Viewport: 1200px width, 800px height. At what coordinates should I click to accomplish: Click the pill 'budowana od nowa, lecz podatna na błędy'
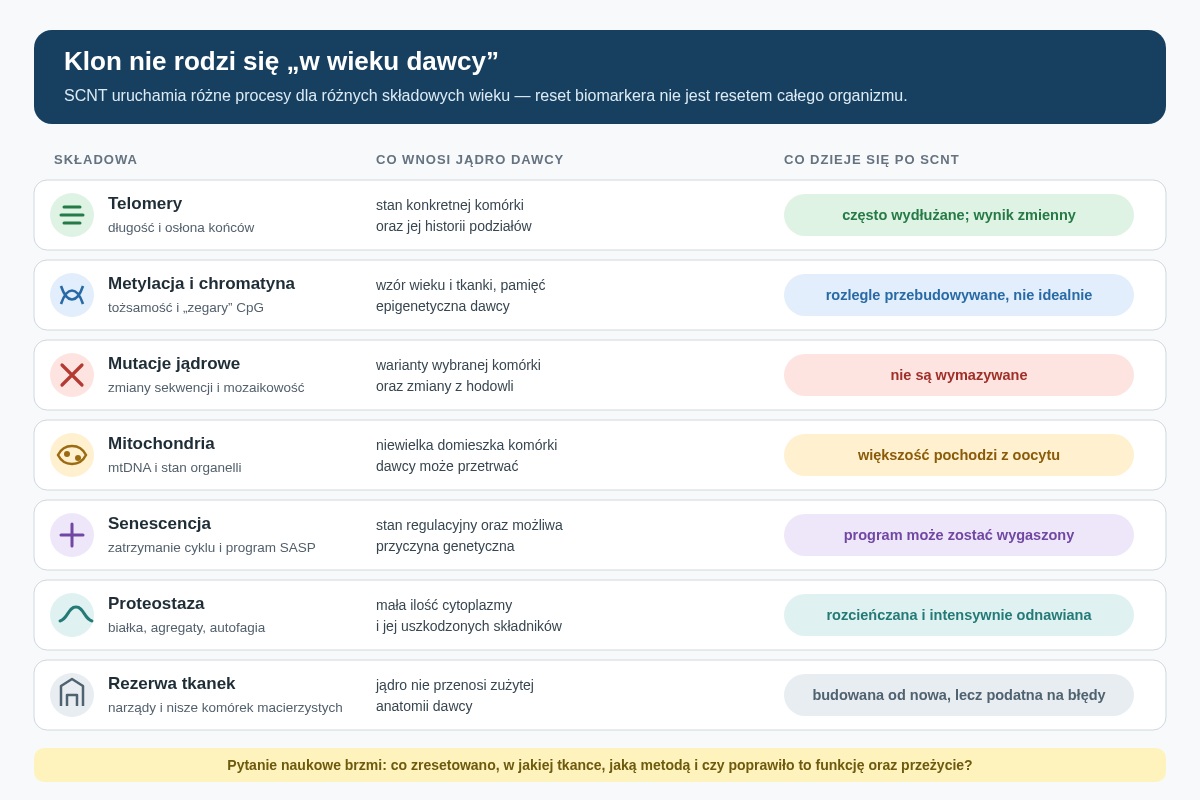(x=959, y=695)
